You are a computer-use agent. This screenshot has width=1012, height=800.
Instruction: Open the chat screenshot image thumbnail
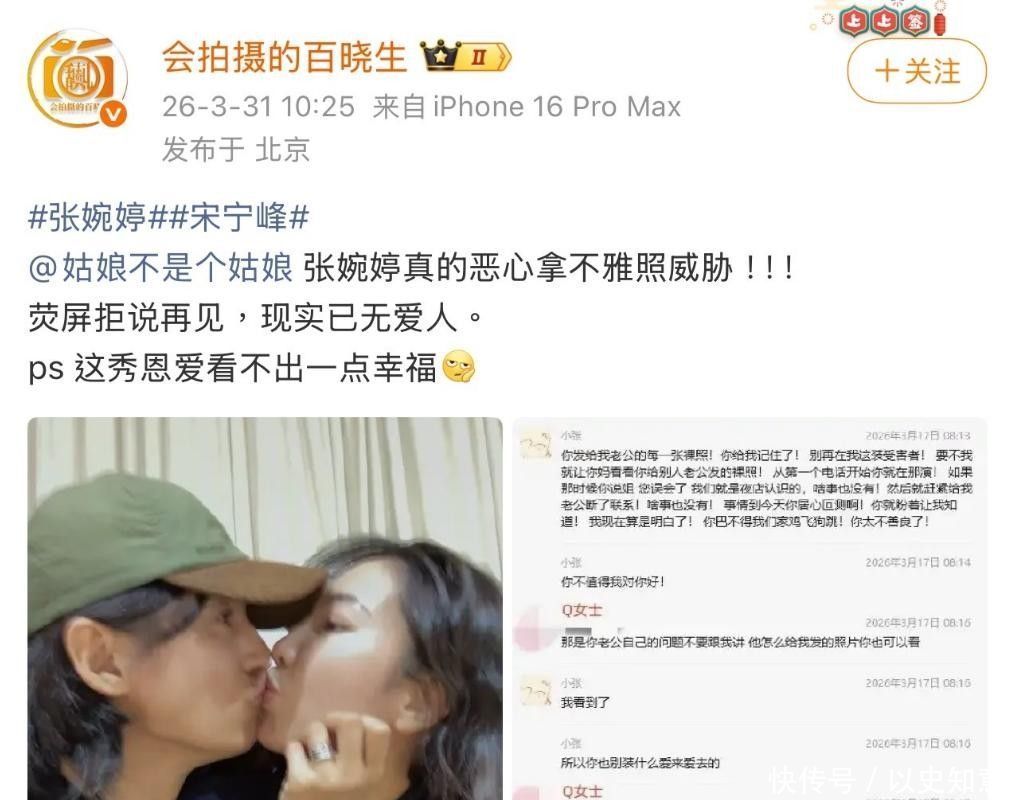point(750,608)
